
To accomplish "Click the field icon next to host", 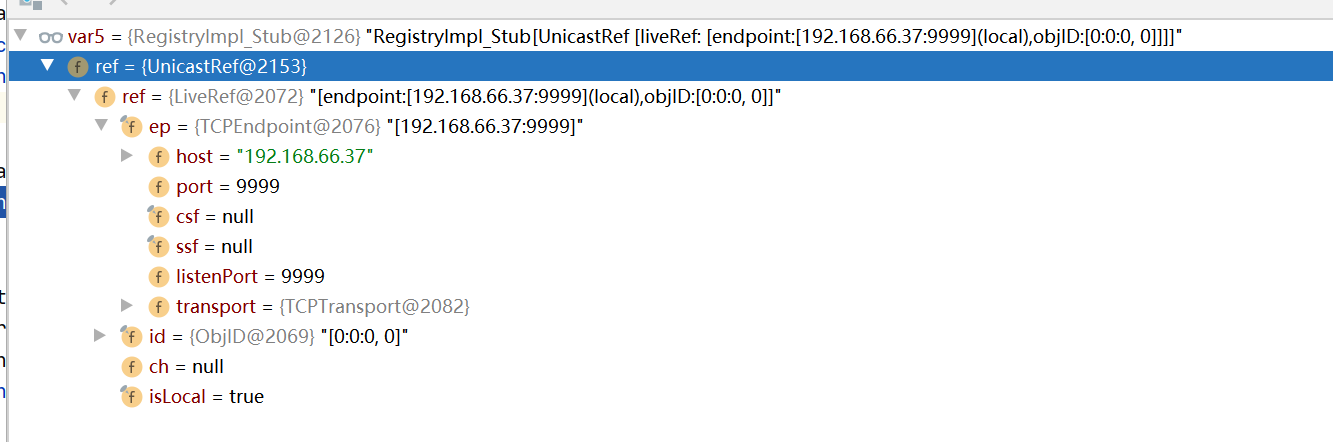I will pyautogui.click(x=158, y=157).
